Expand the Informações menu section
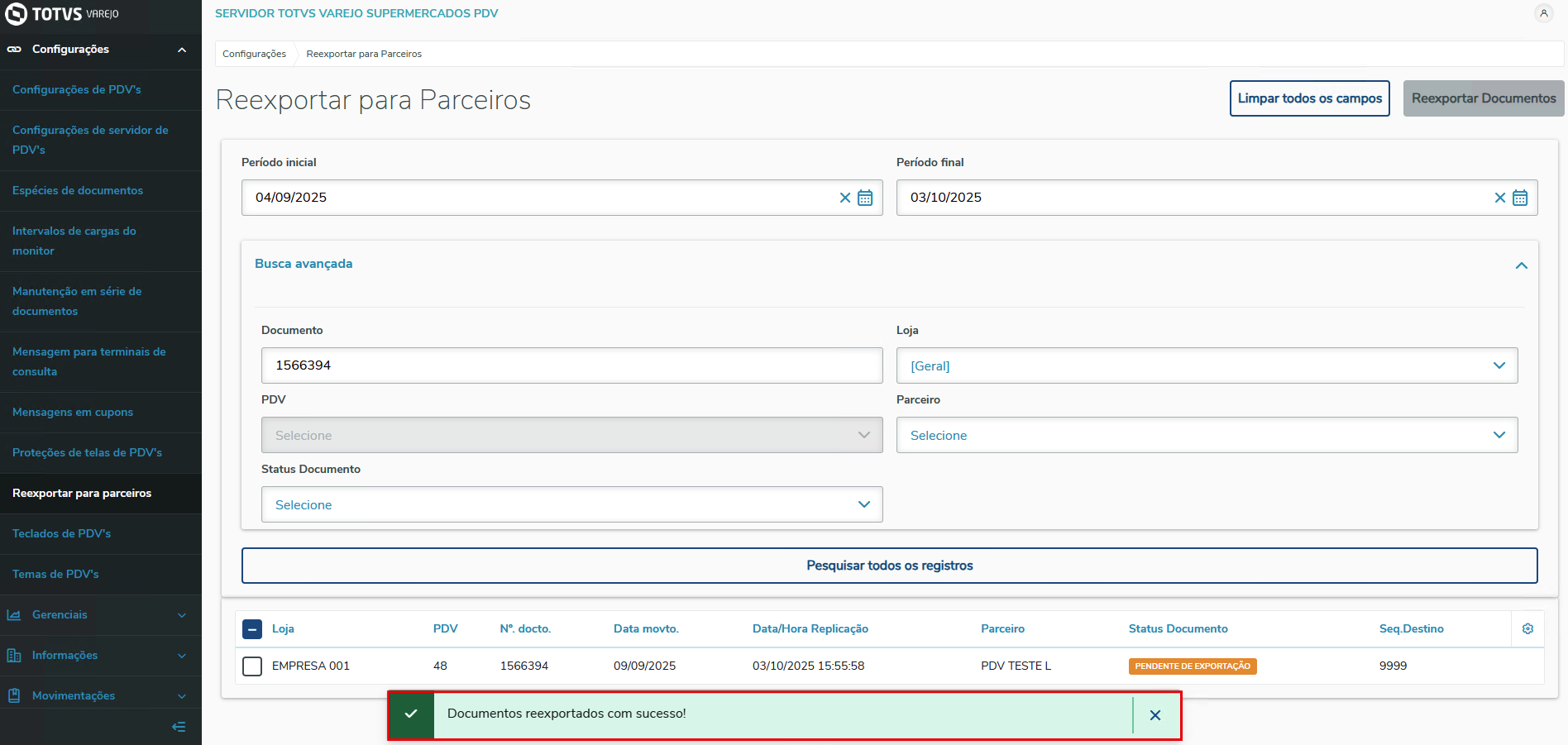The image size is (1568, 745). coord(182,656)
